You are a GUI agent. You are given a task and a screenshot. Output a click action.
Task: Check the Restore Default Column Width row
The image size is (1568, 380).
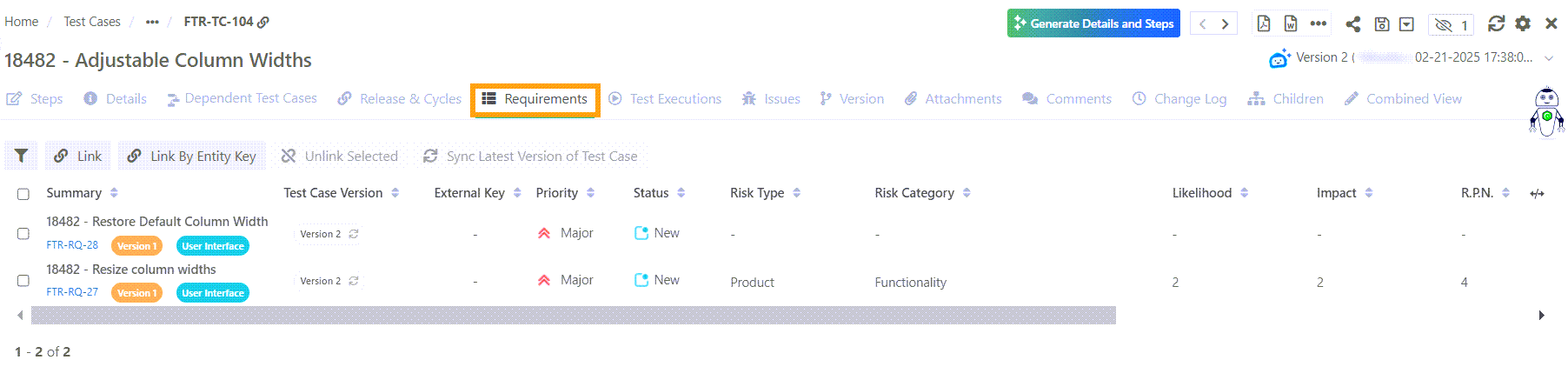[23, 233]
